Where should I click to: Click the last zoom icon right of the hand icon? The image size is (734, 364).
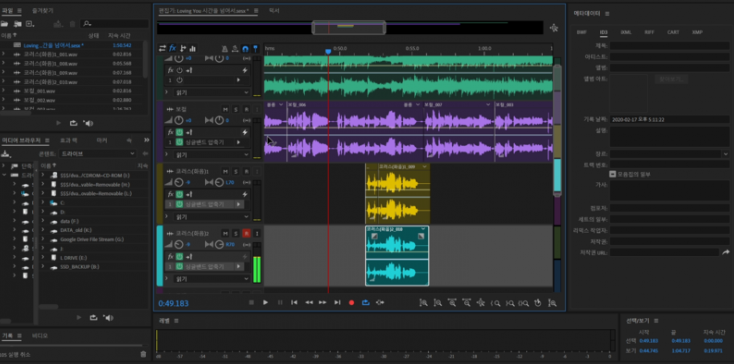(552, 303)
